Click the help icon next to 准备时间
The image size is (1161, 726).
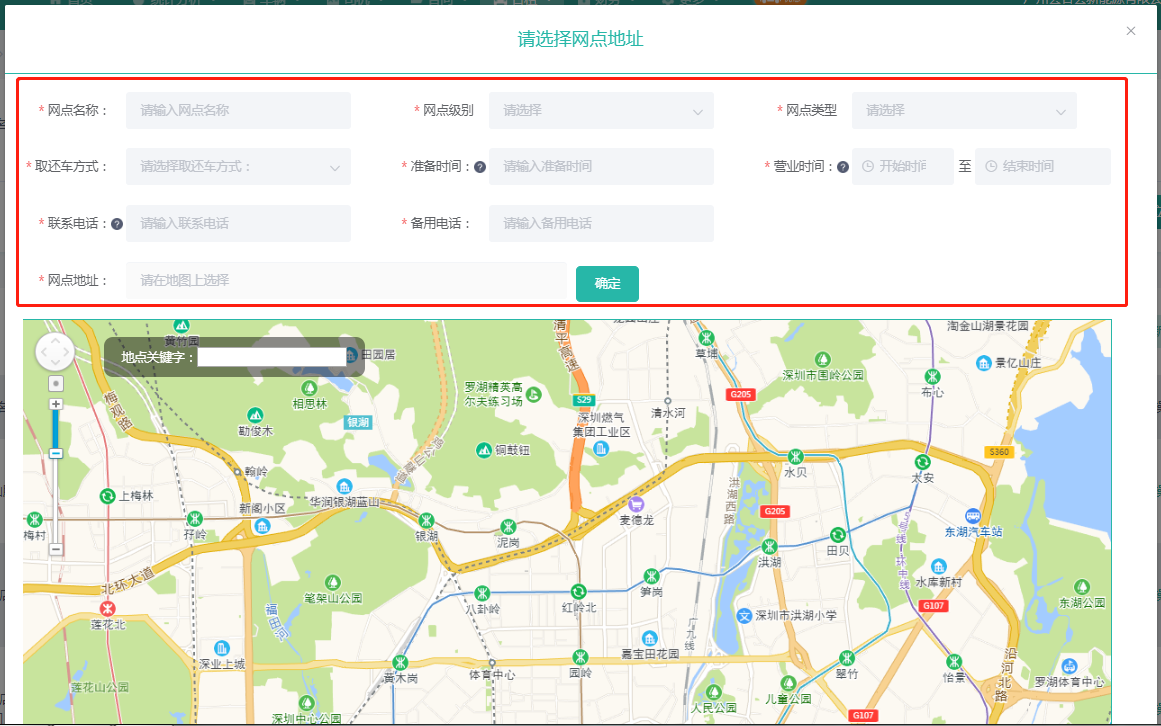pyautogui.click(x=480, y=167)
